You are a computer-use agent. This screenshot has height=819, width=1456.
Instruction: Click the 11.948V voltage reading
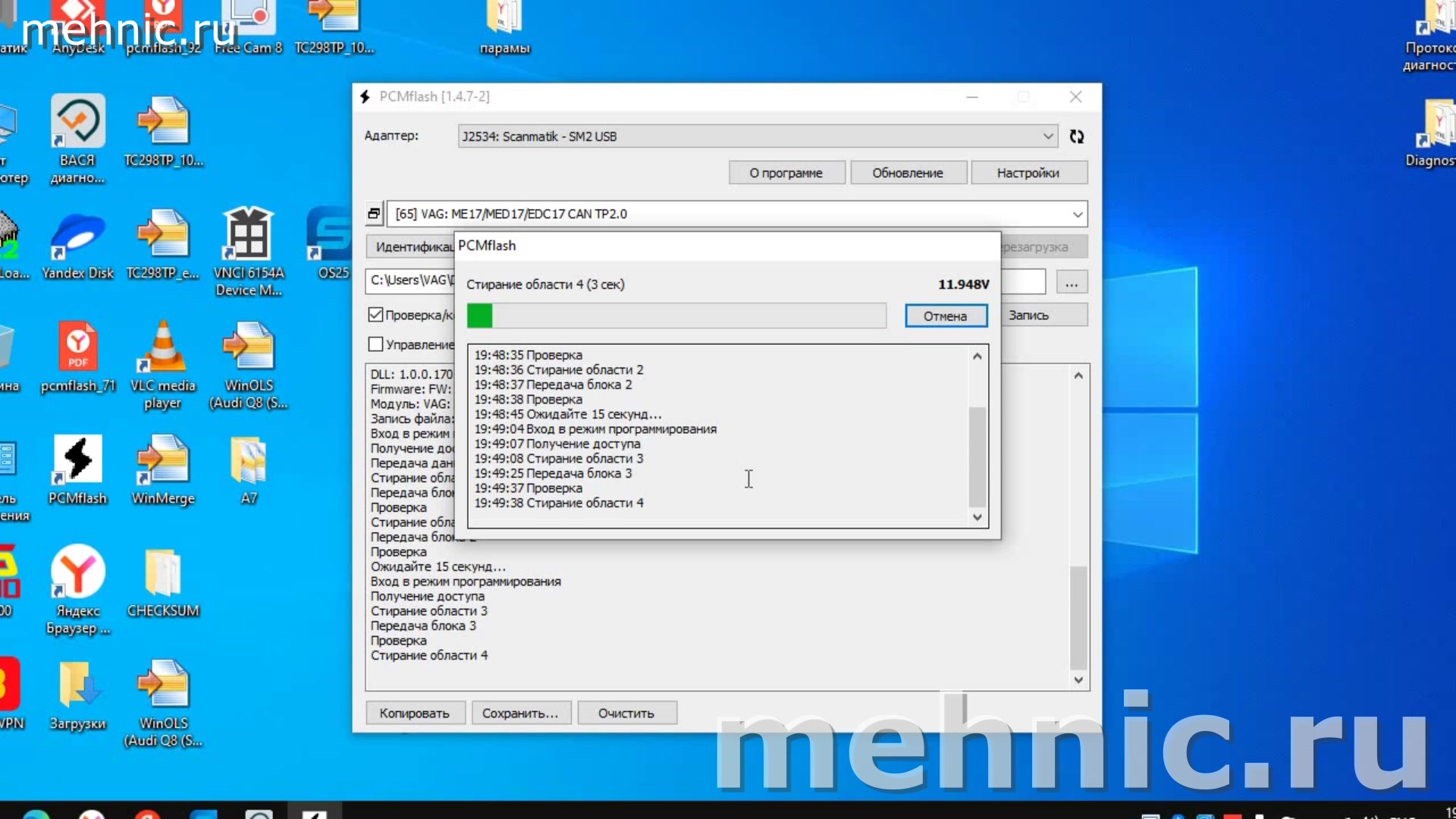pyautogui.click(x=964, y=284)
